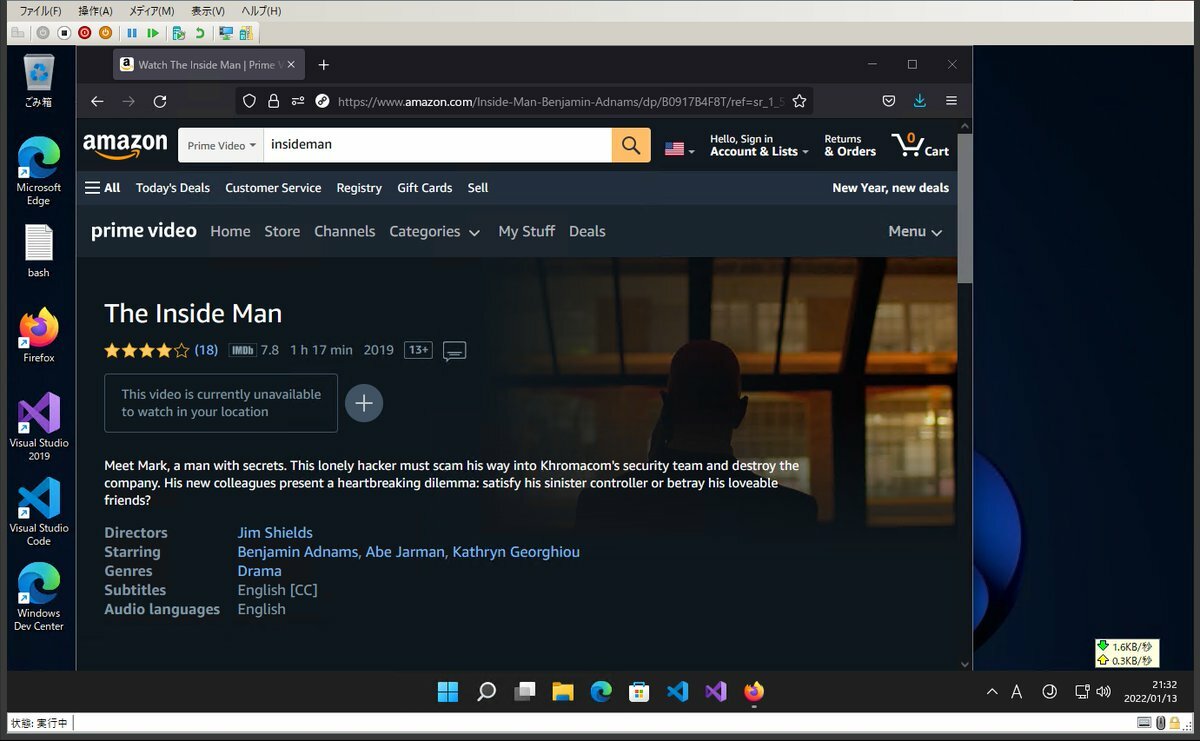Click the Amazon logo
Screen dimensions: 1200x741
click(125, 146)
